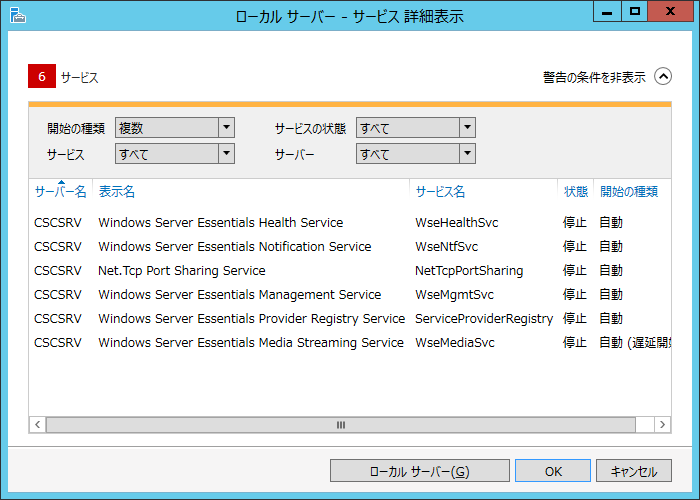This screenshot has height=500, width=700.
Task: Collapse the warning criteria chevron
Action: click(663, 76)
